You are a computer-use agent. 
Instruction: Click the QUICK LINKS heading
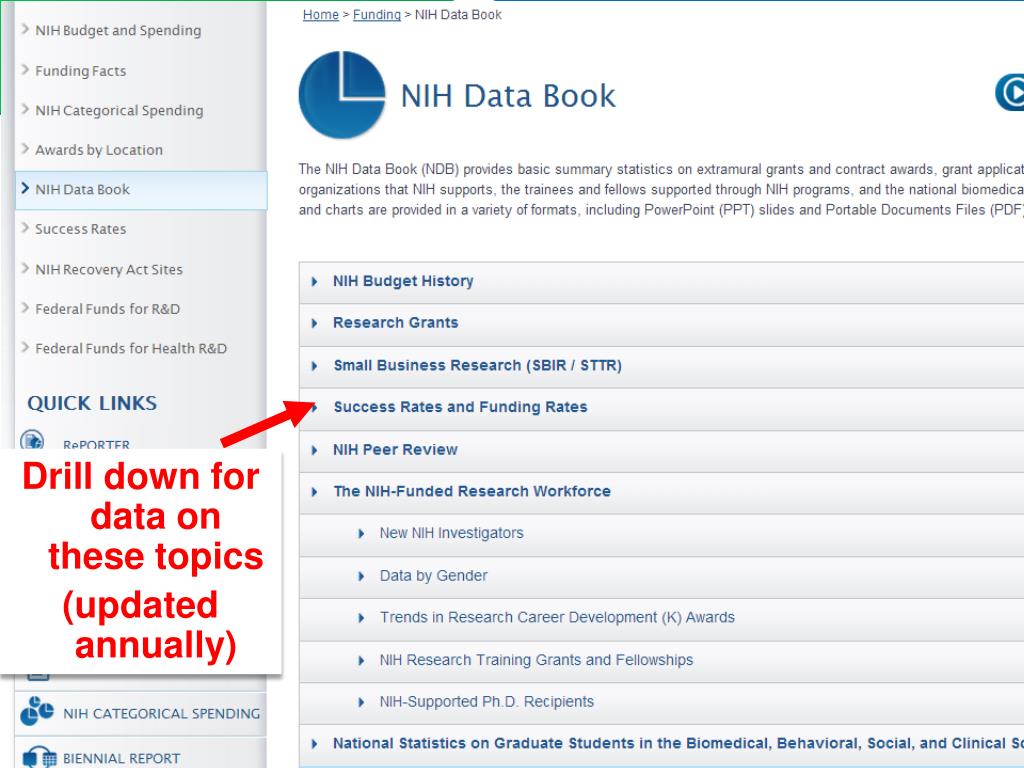click(92, 403)
